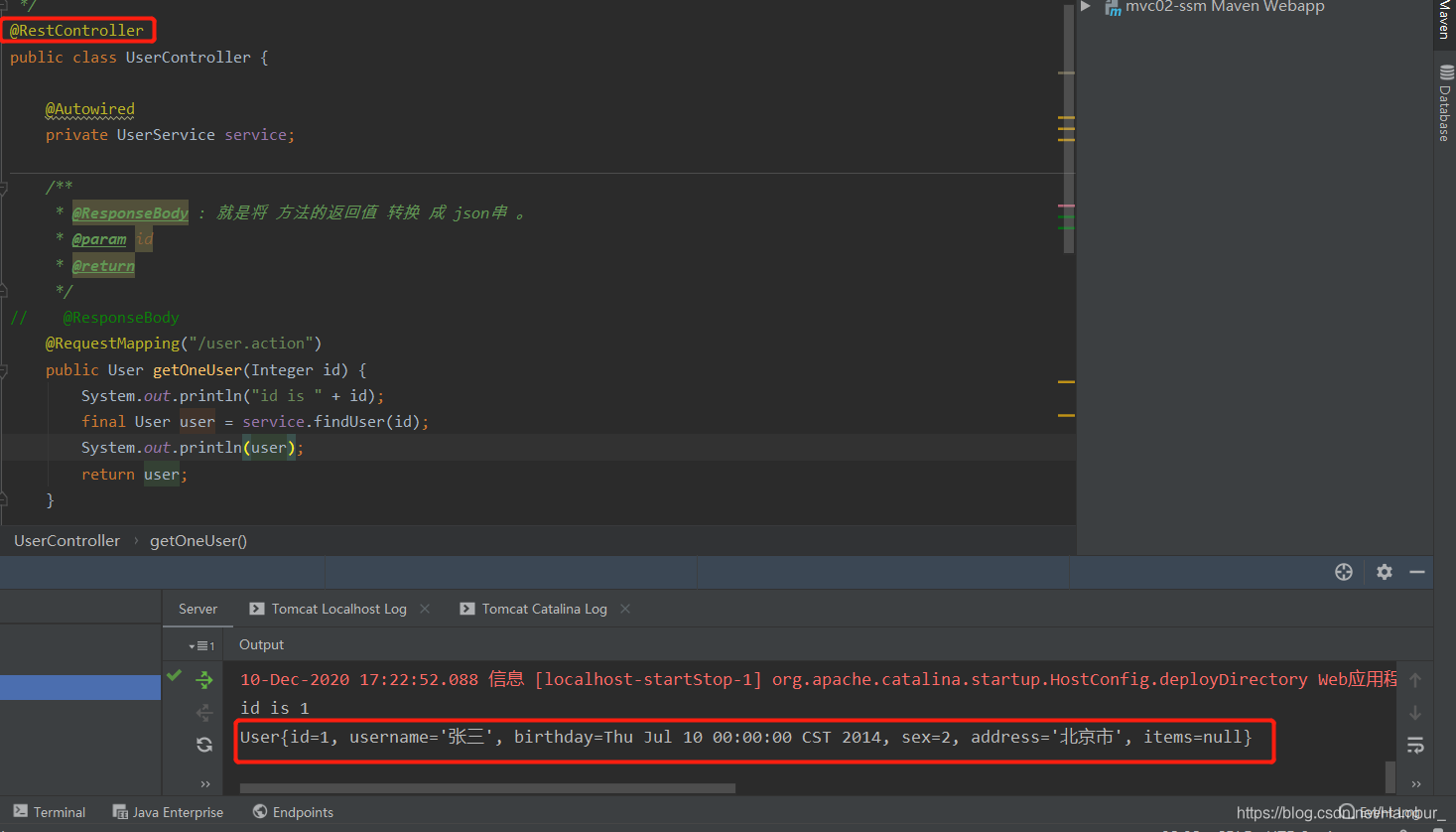
Task: Open the Endpoints tool window
Action: pyautogui.click(x=293, y=811)
